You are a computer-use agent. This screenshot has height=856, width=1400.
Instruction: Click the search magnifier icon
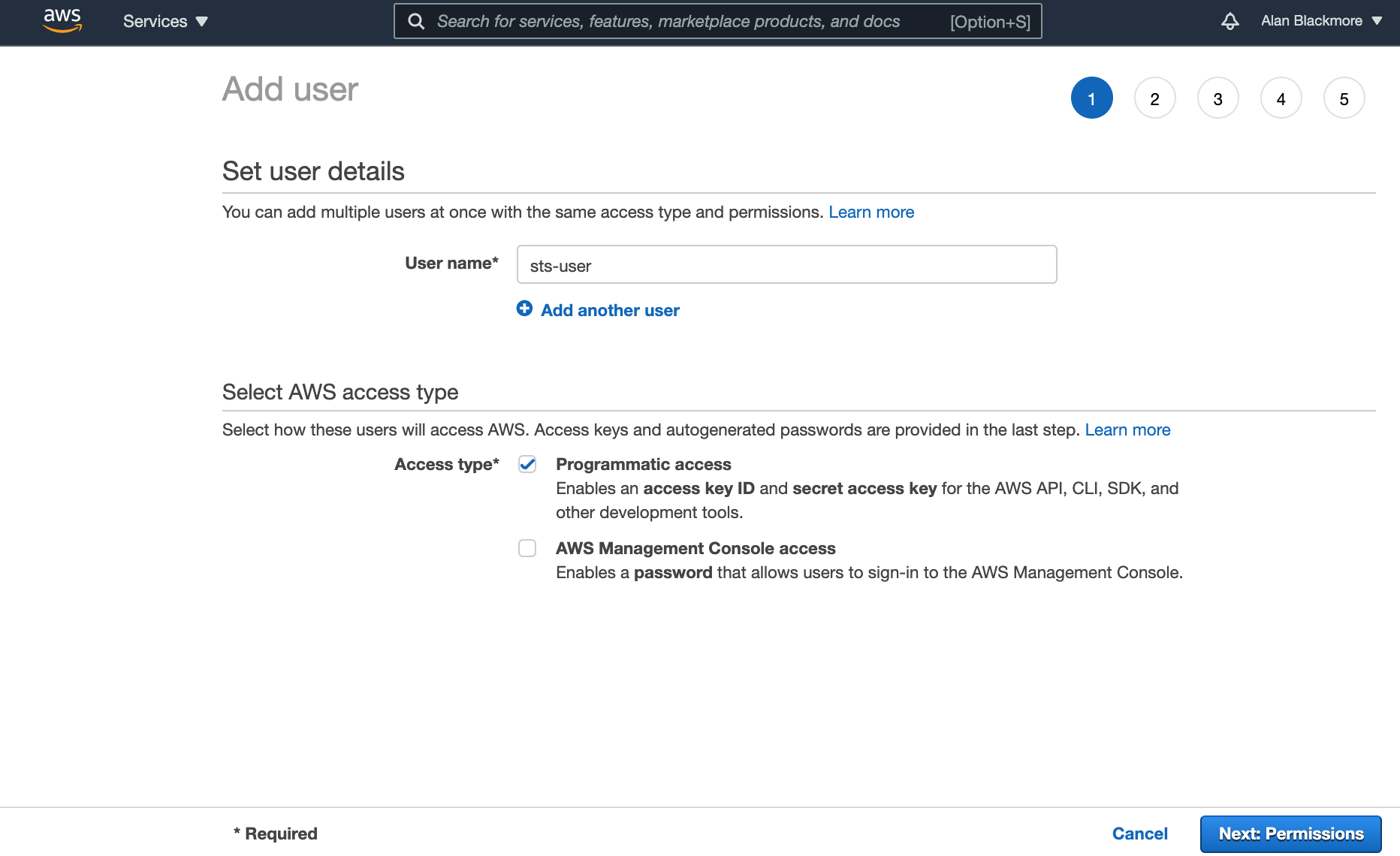pyautogui.click(x=416, y=21)
